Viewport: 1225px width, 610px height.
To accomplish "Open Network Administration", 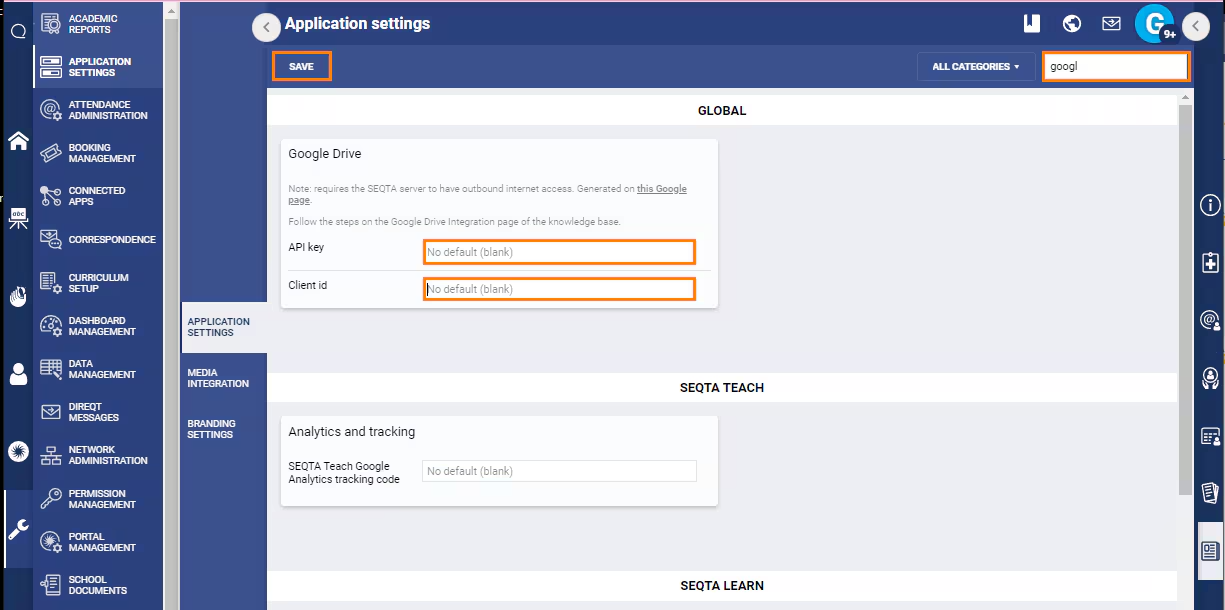I will (x=98, y=455).
